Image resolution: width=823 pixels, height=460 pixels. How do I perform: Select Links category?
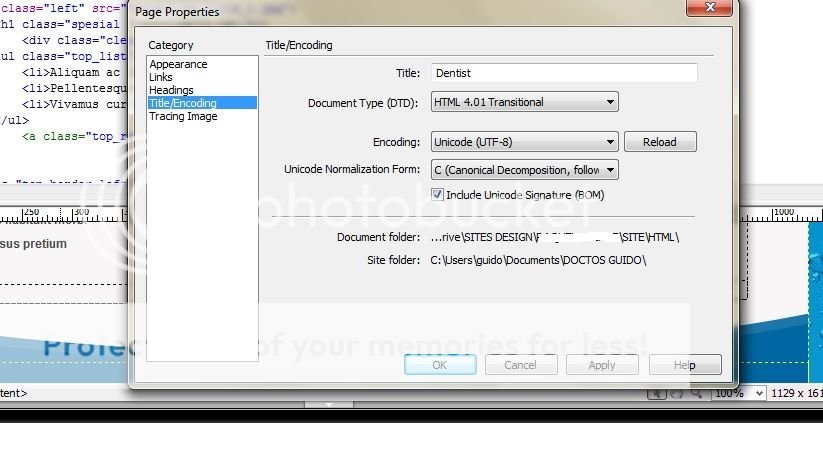(161, 77)
